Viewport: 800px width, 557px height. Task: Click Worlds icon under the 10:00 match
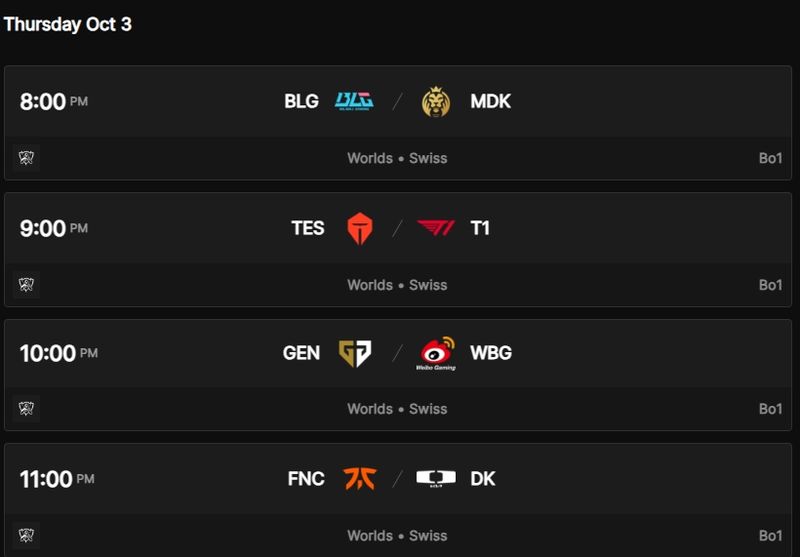point(27,409)
